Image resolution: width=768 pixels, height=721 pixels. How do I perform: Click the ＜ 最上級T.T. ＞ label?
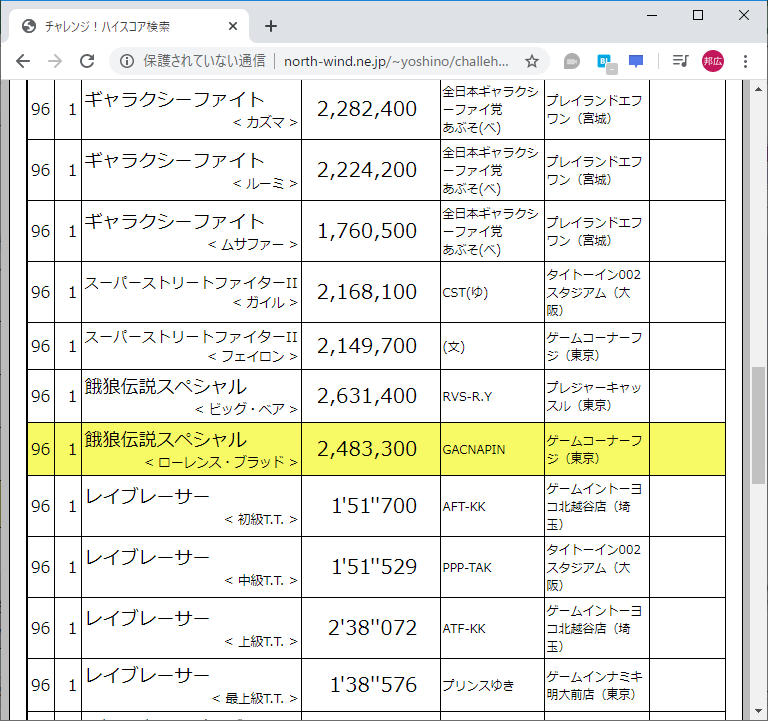pyautogui.click(x=255, y=698)
